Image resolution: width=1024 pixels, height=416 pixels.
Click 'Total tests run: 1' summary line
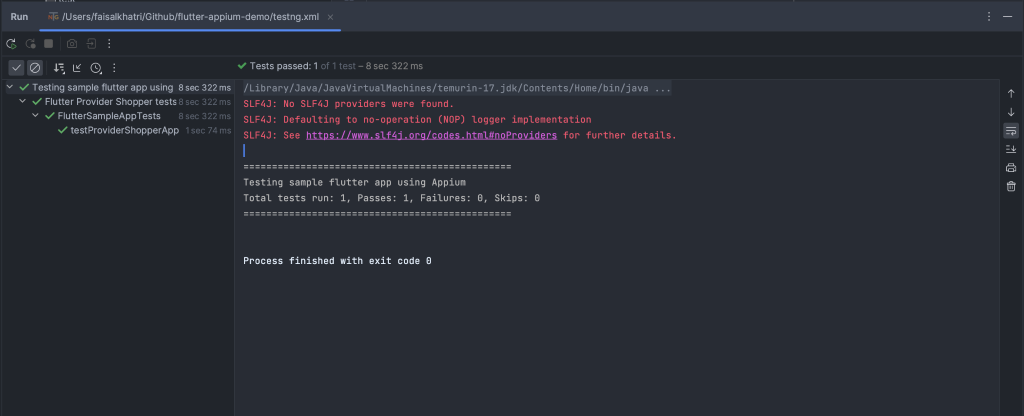click(x=391, y=199)
